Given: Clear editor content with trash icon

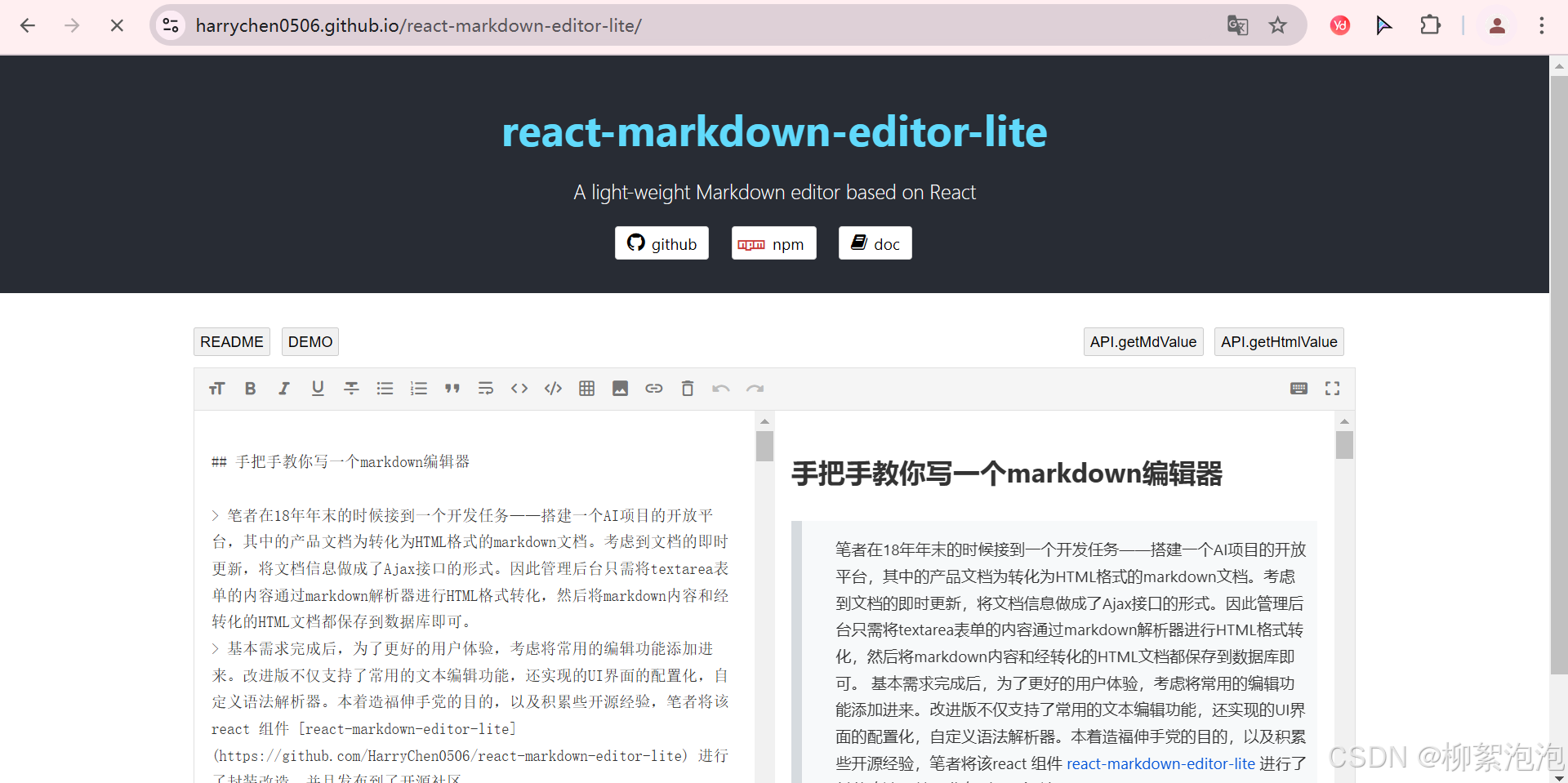Looking at the screenshot, I should tap(688, 389).
